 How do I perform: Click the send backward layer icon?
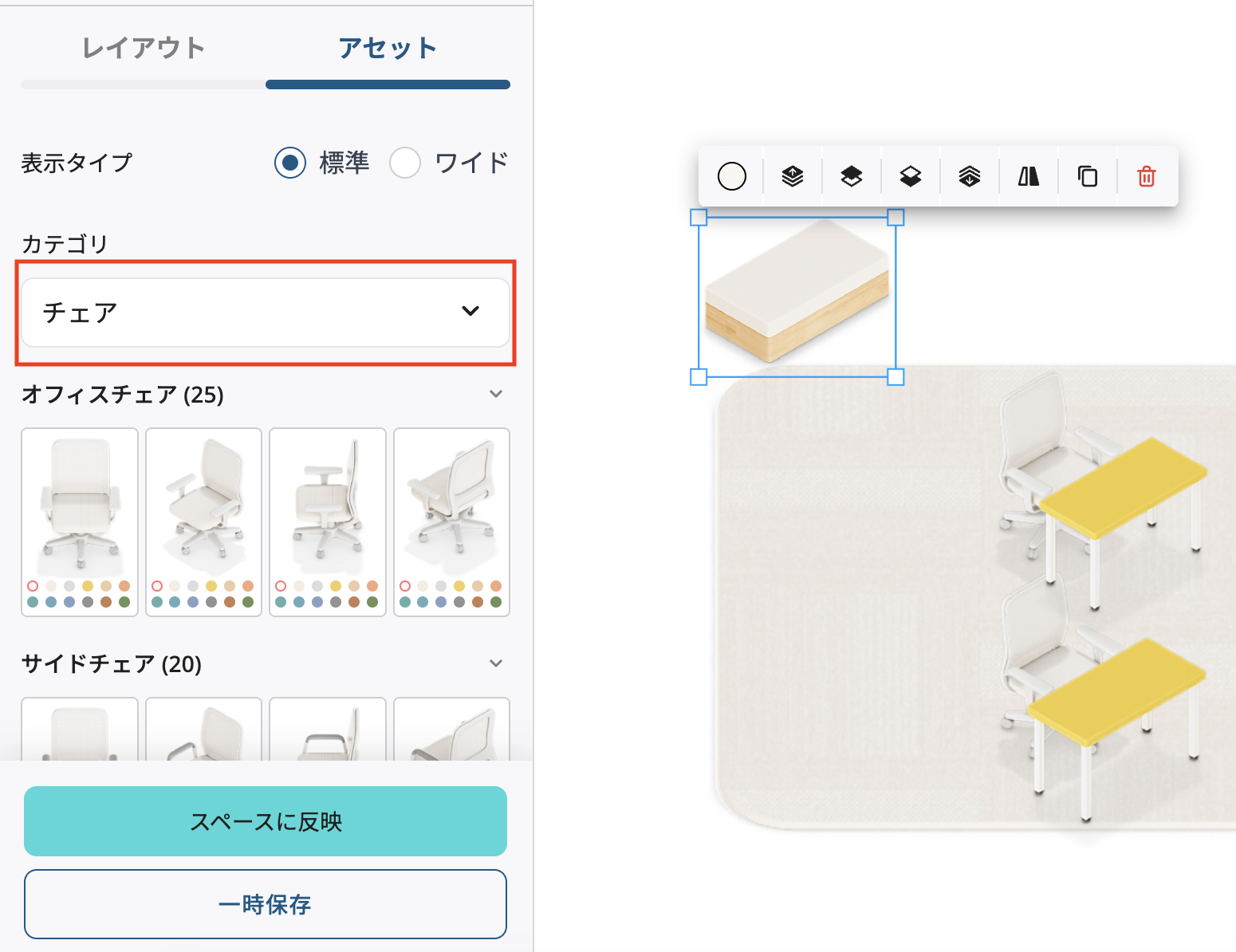coord(910,176)
